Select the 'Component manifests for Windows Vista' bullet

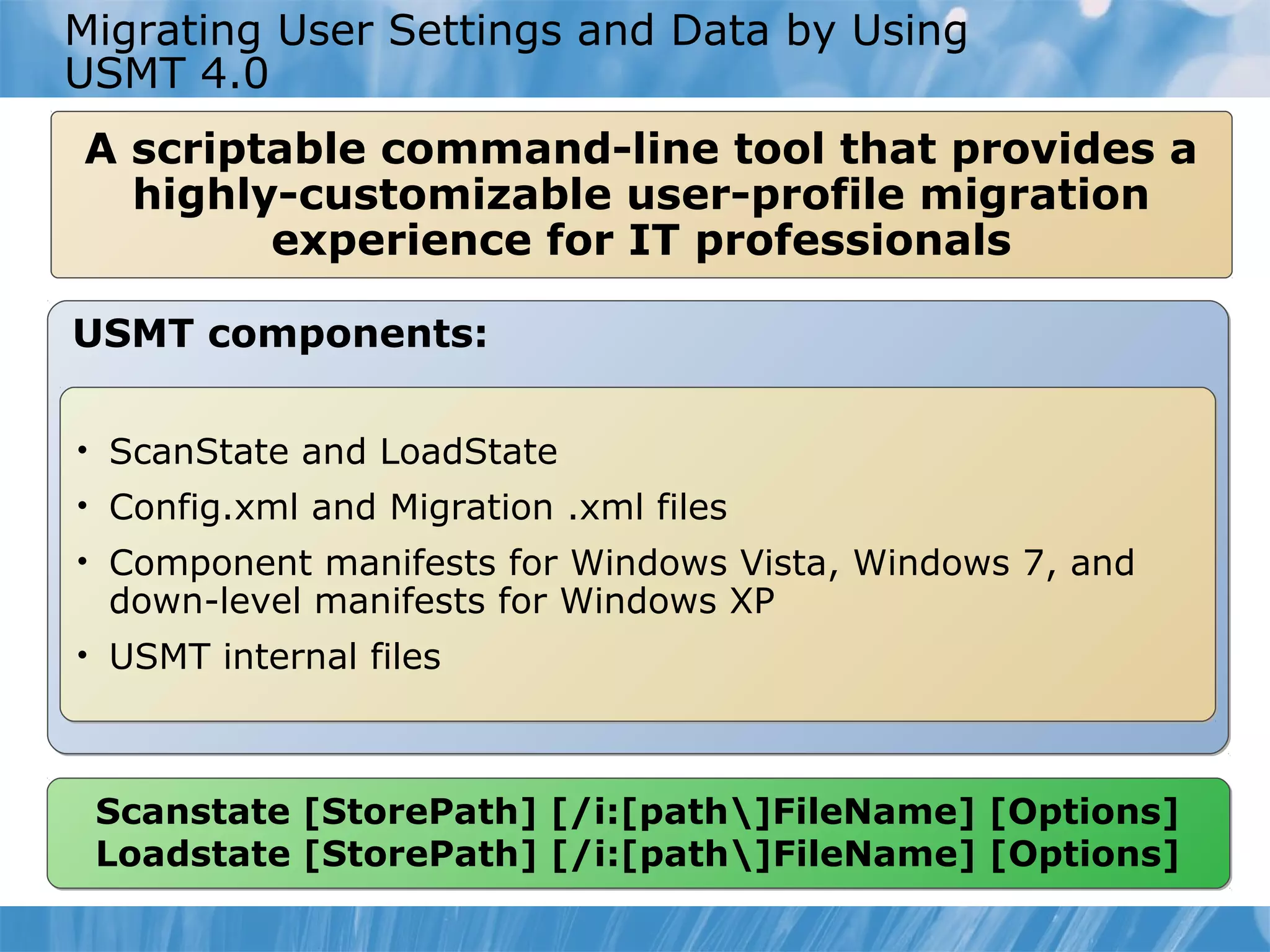point(622,581)
